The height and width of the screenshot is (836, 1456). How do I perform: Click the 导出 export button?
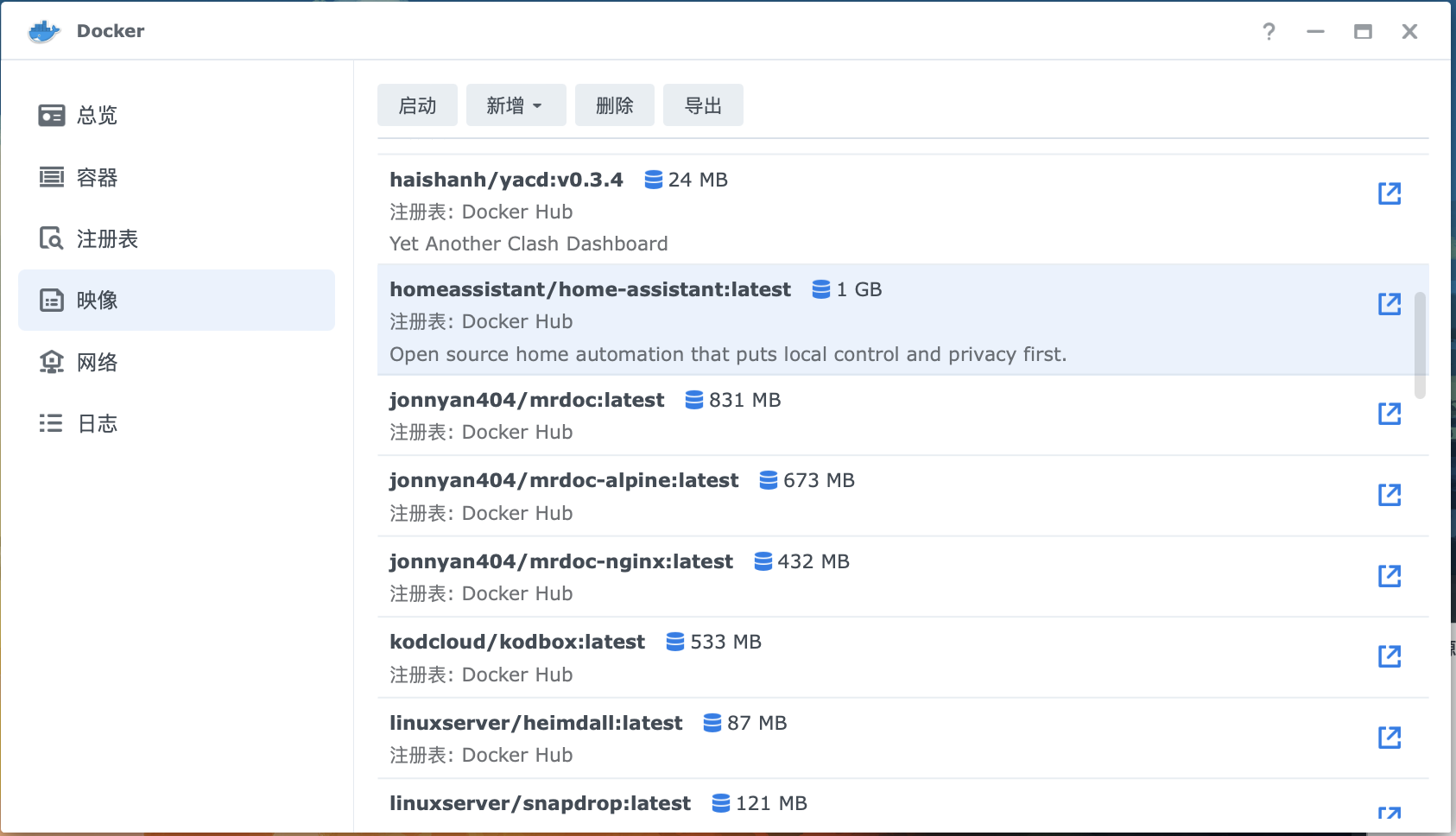point(703,105)
